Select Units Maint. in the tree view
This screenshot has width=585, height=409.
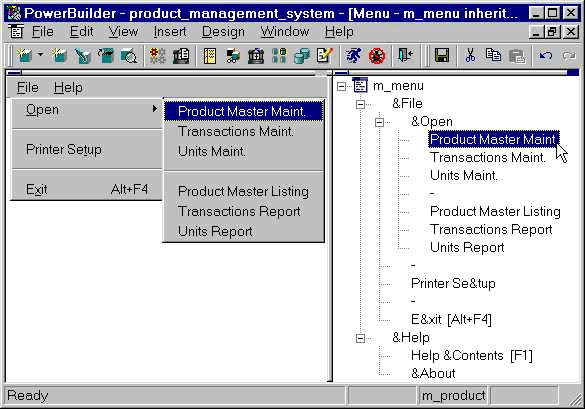click(x=464, y=175)
